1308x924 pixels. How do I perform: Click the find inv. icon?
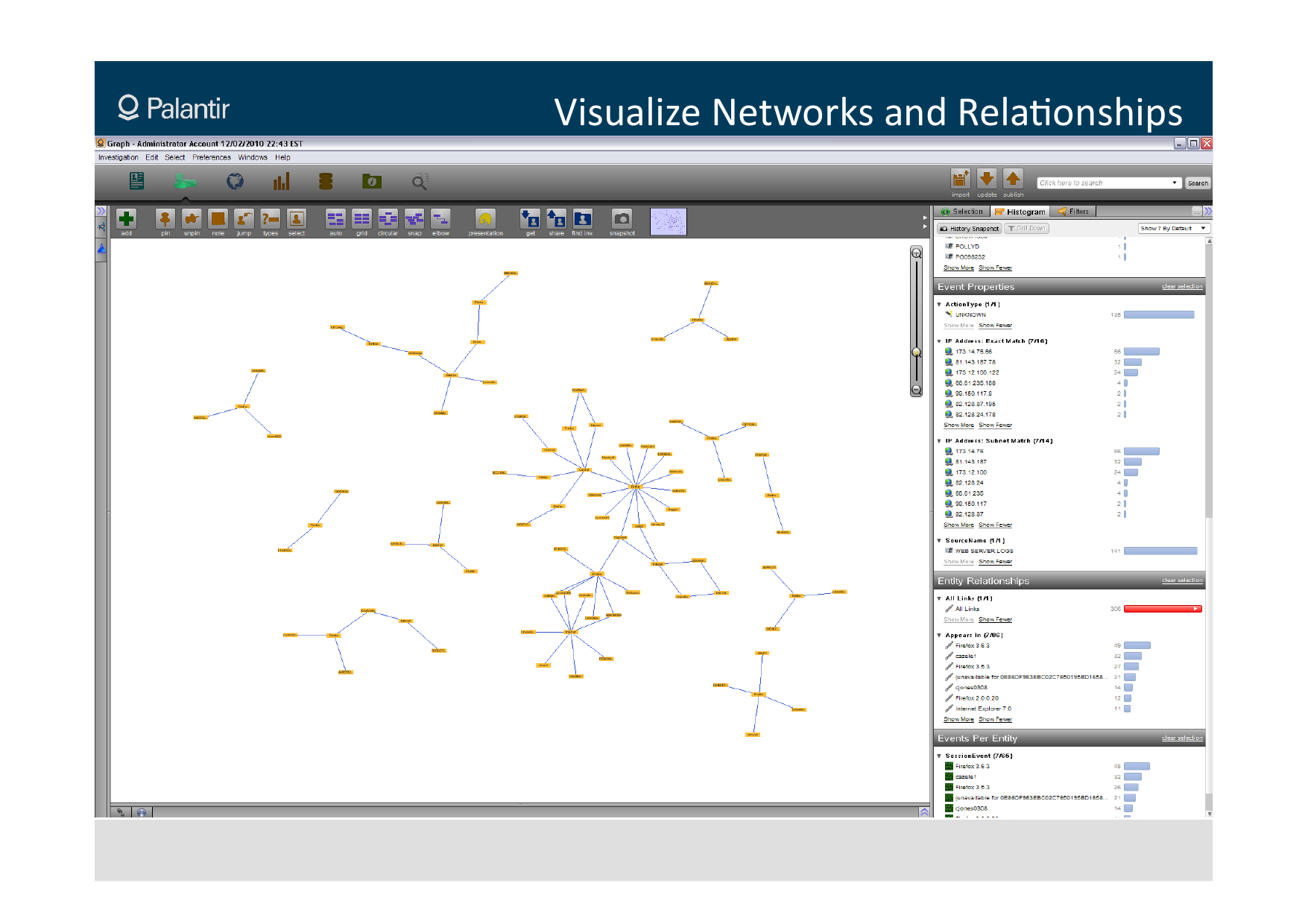[582, 218]
